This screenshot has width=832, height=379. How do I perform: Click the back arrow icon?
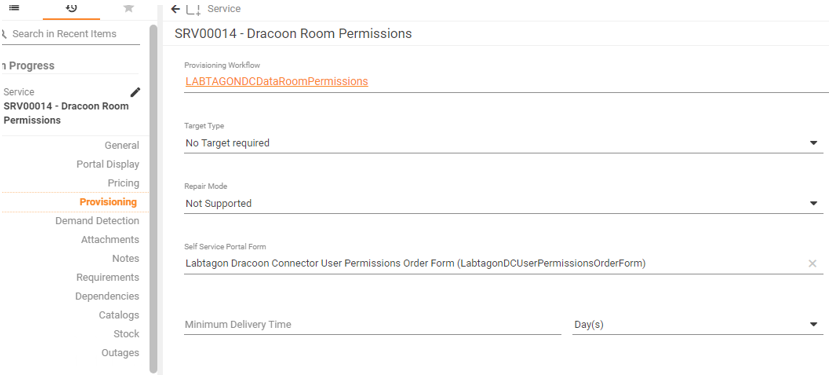point(176,9)
